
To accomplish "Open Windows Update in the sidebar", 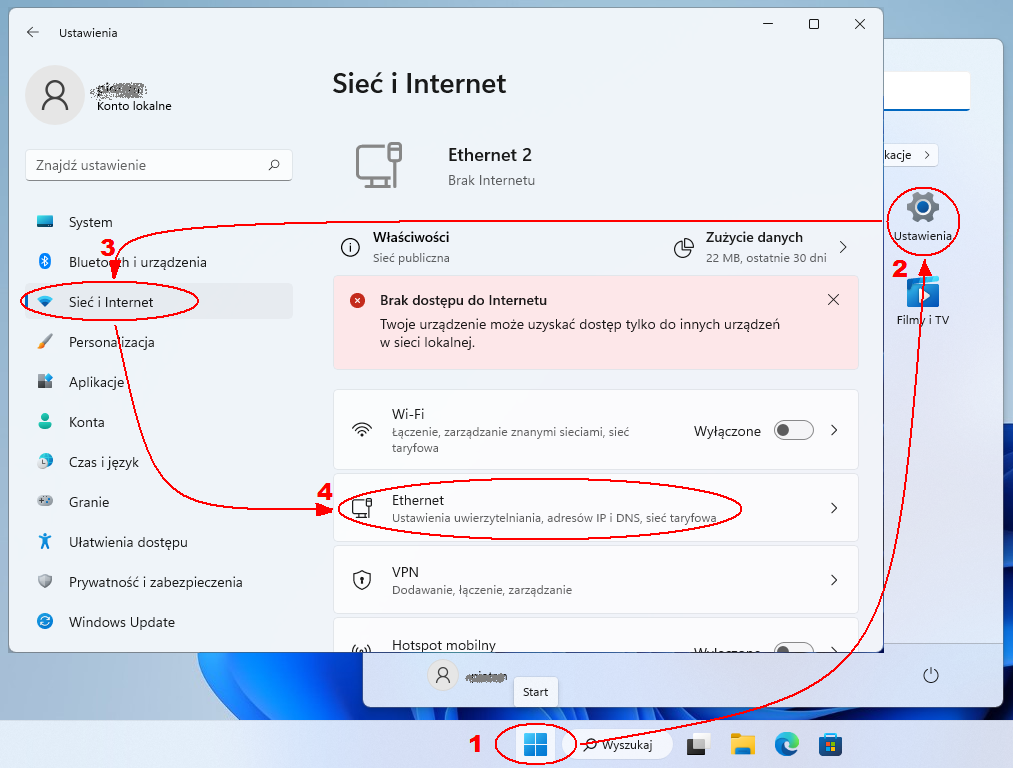I will (x=121, y=622).
